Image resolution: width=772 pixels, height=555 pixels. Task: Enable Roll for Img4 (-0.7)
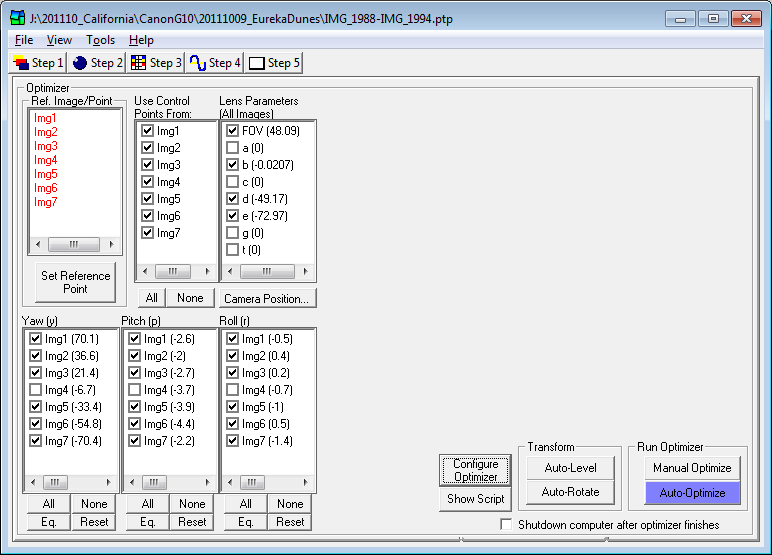pyautogui.click(x=232, y=390)
